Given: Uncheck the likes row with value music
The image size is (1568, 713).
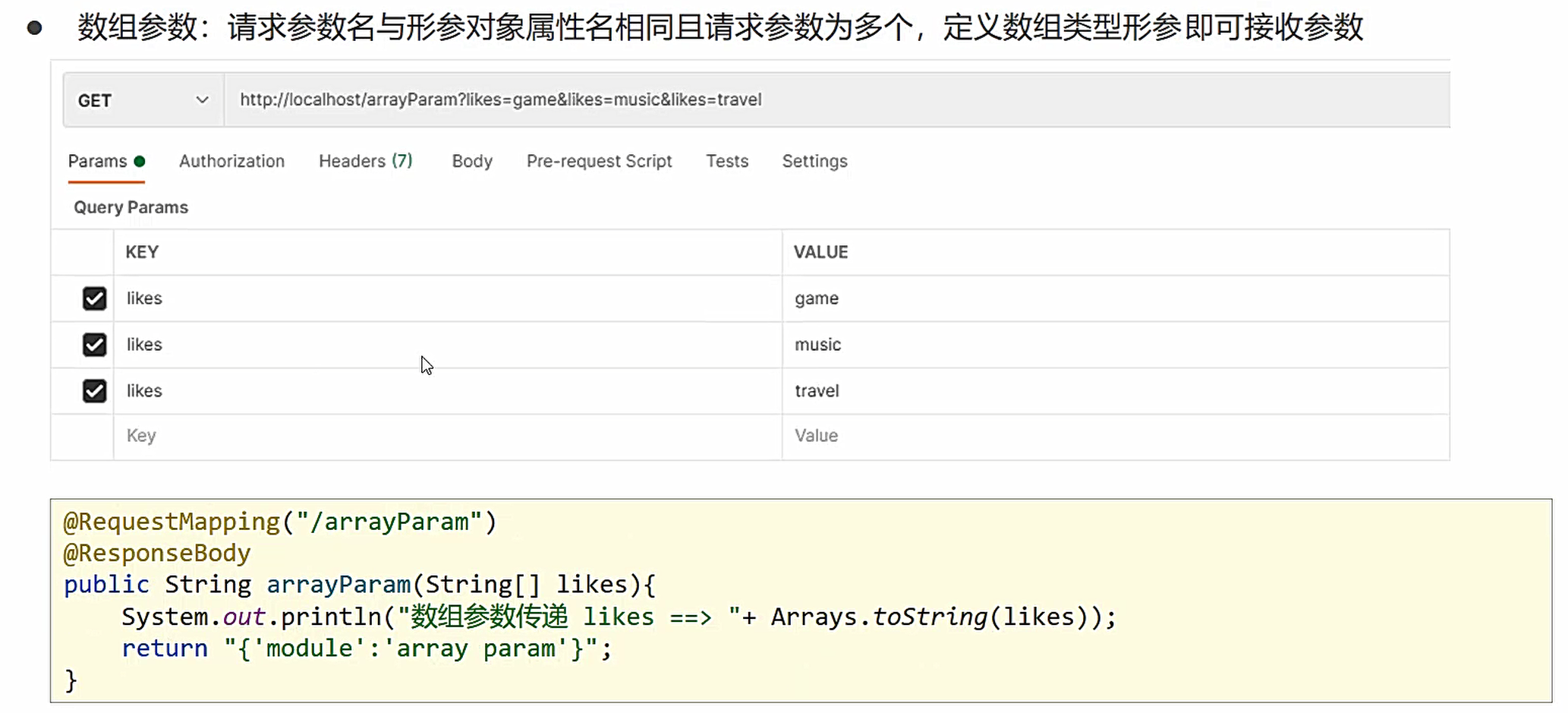Looking at the screenshot, I should click(x=95, y=345).
